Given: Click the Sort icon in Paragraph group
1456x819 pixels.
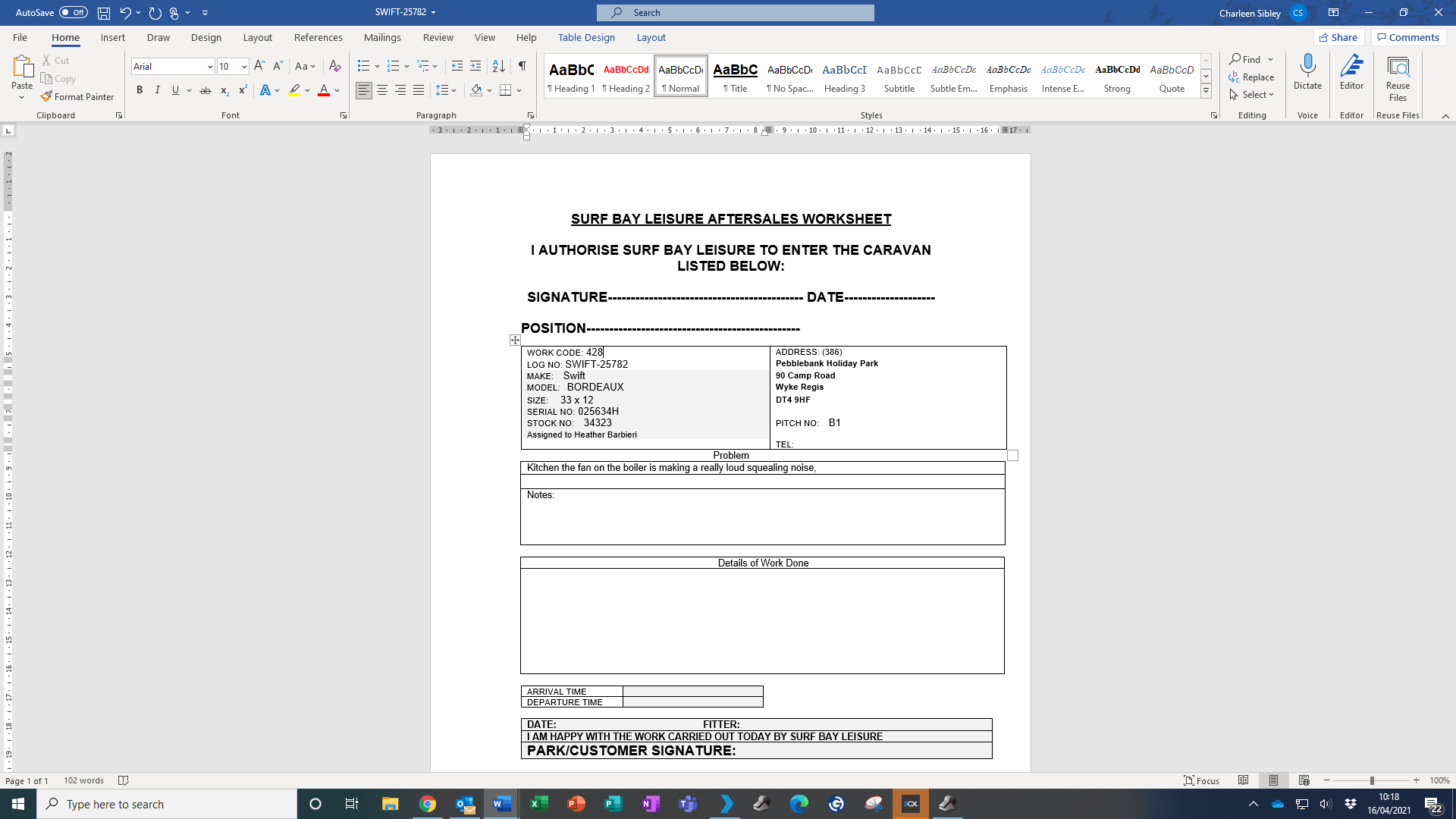Looking at the screenshot, I should 498,66.
